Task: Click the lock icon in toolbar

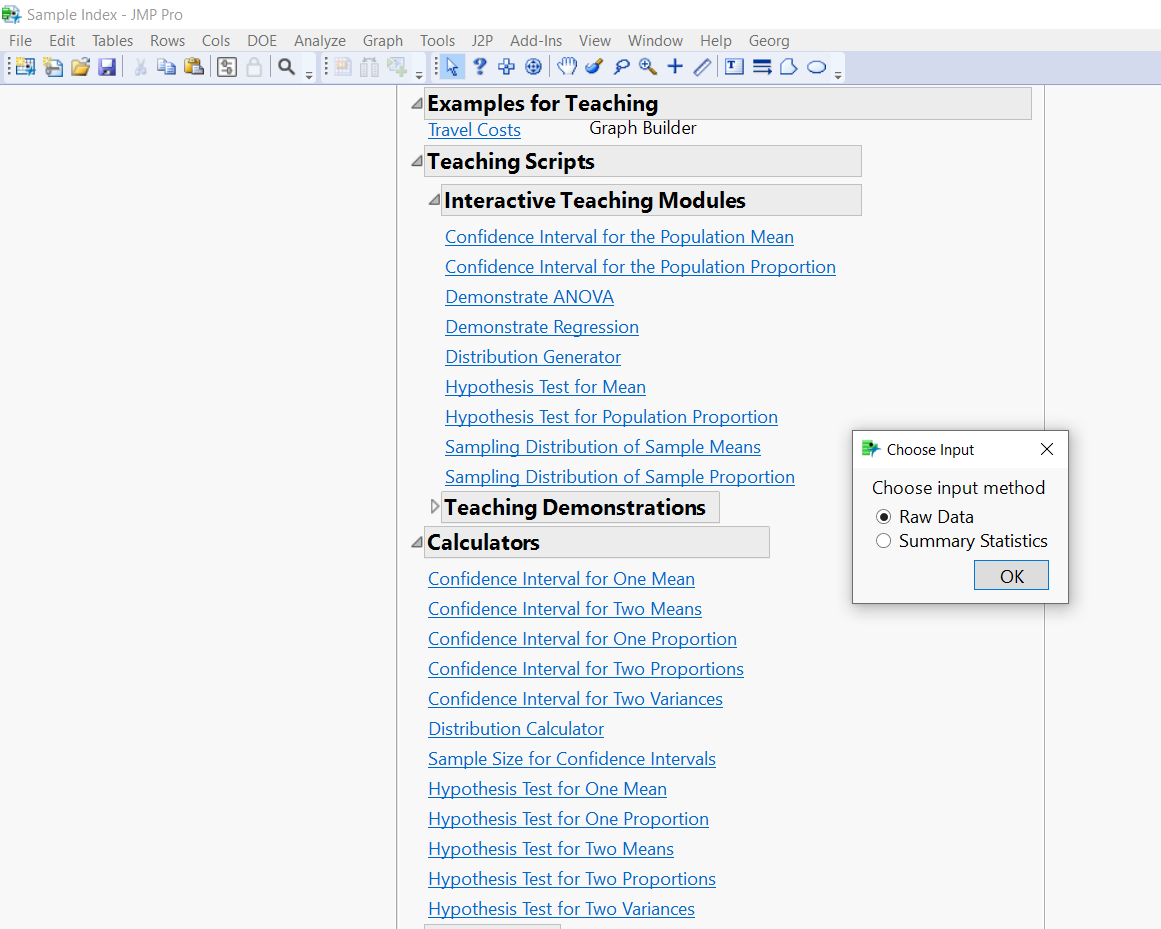Action: pos(254,67)
